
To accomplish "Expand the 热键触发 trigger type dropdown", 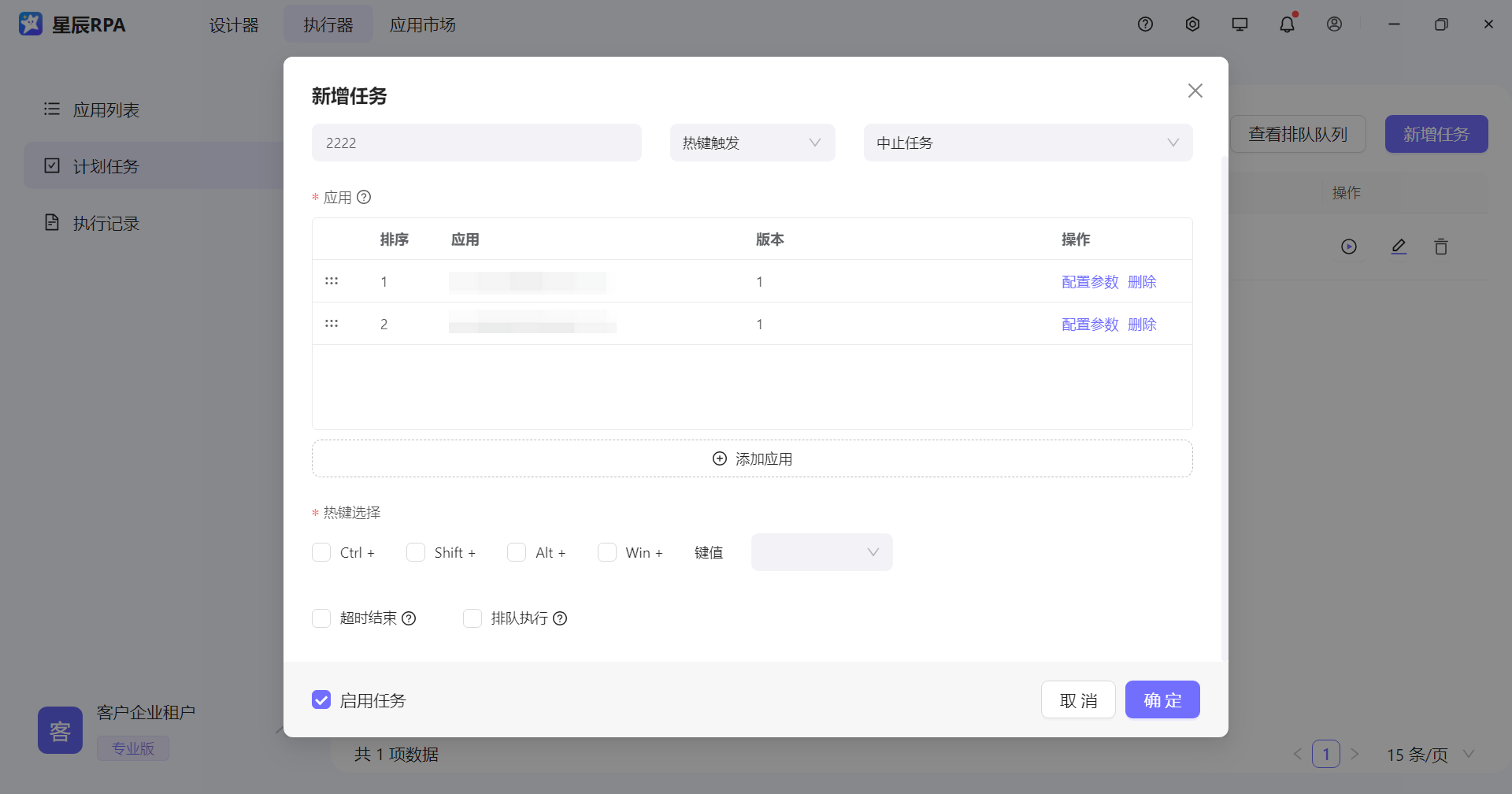I will pos(752,143).
